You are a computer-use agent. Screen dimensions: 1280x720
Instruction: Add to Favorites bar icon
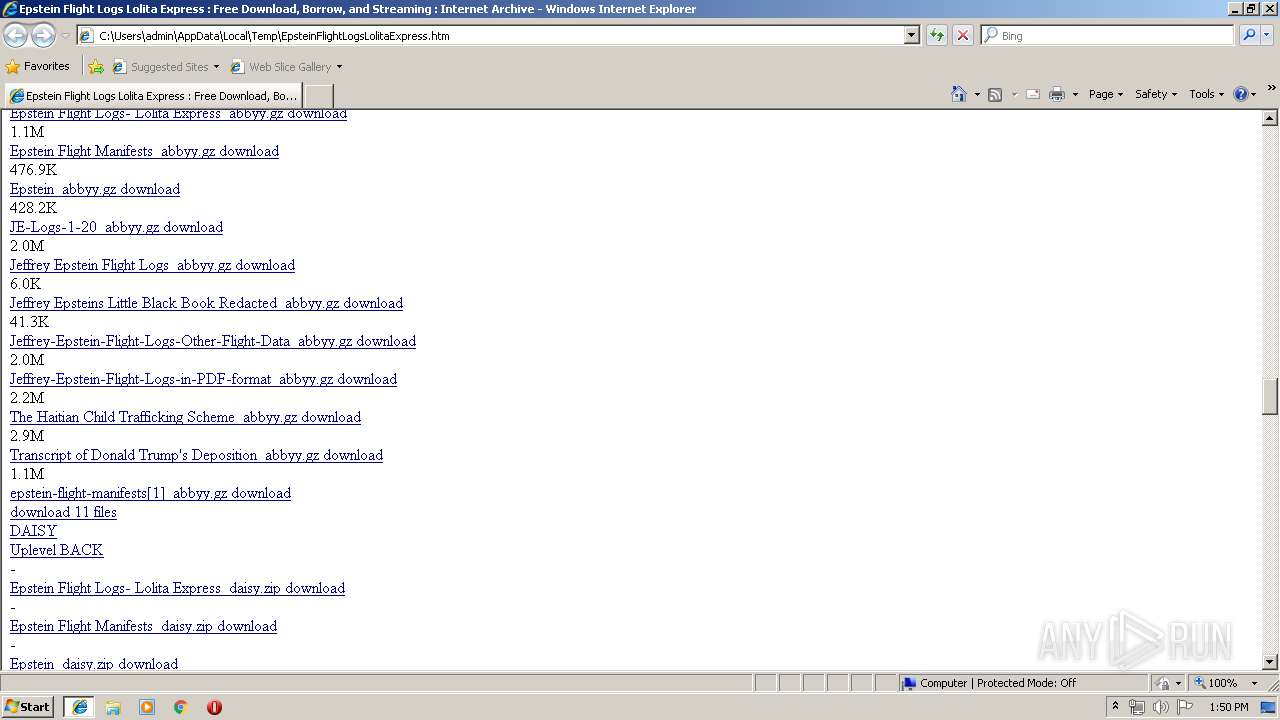tap(96, 67)
